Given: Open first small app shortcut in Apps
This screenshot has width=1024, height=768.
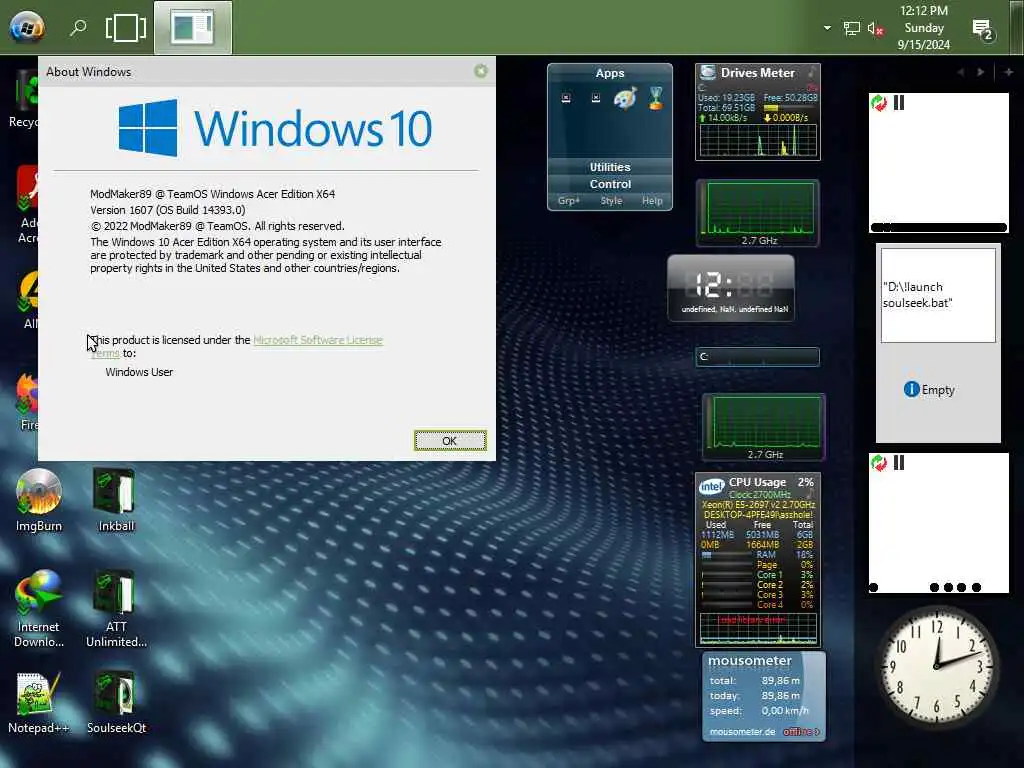Looking at the screenshot, I should pos(566,98).
